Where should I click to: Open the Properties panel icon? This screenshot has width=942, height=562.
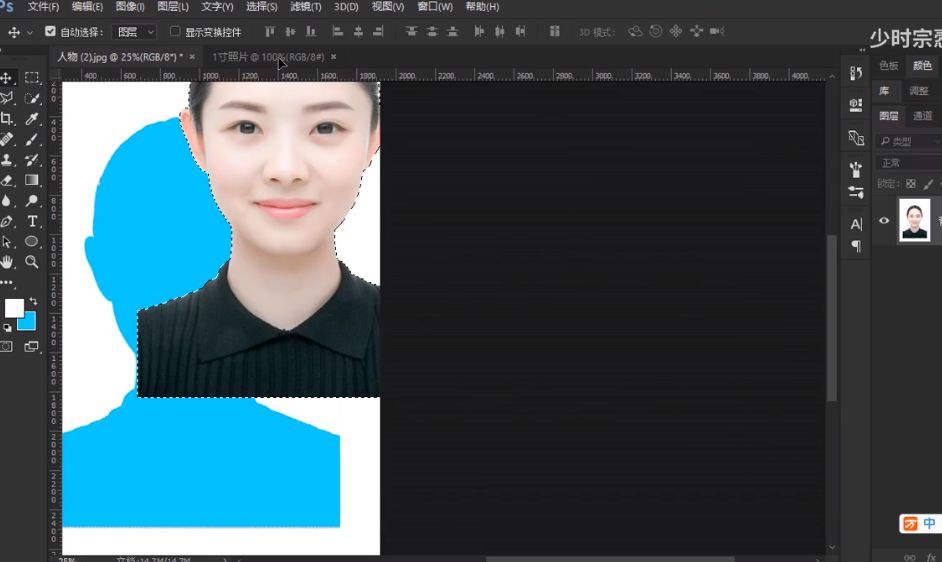(x=856, y=105)
